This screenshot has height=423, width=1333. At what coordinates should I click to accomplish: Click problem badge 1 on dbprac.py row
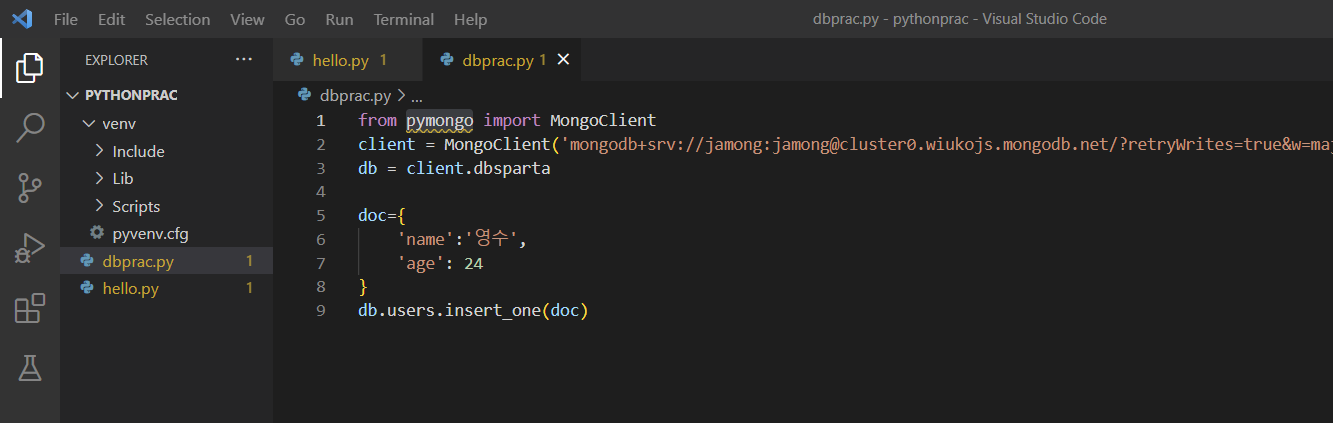pos(249,261)
